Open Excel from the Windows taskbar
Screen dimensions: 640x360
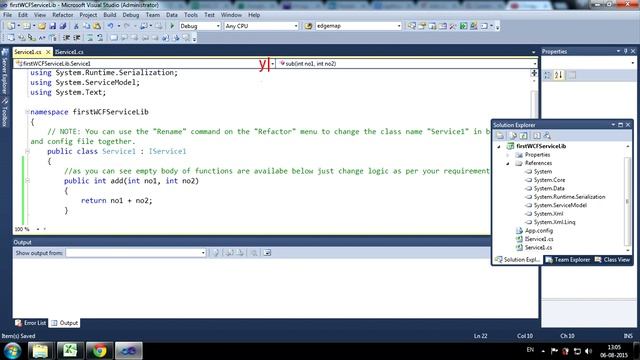point(70,351)
